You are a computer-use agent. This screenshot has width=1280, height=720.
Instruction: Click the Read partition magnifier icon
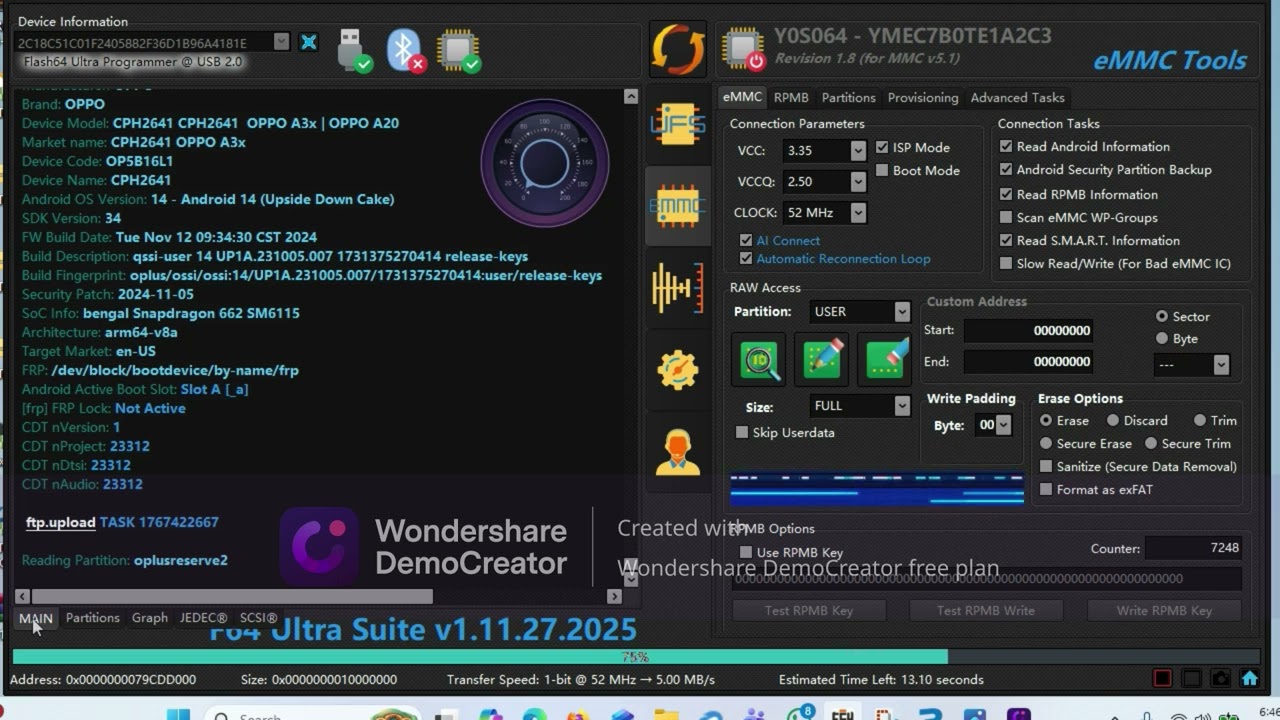click(760, 360)
